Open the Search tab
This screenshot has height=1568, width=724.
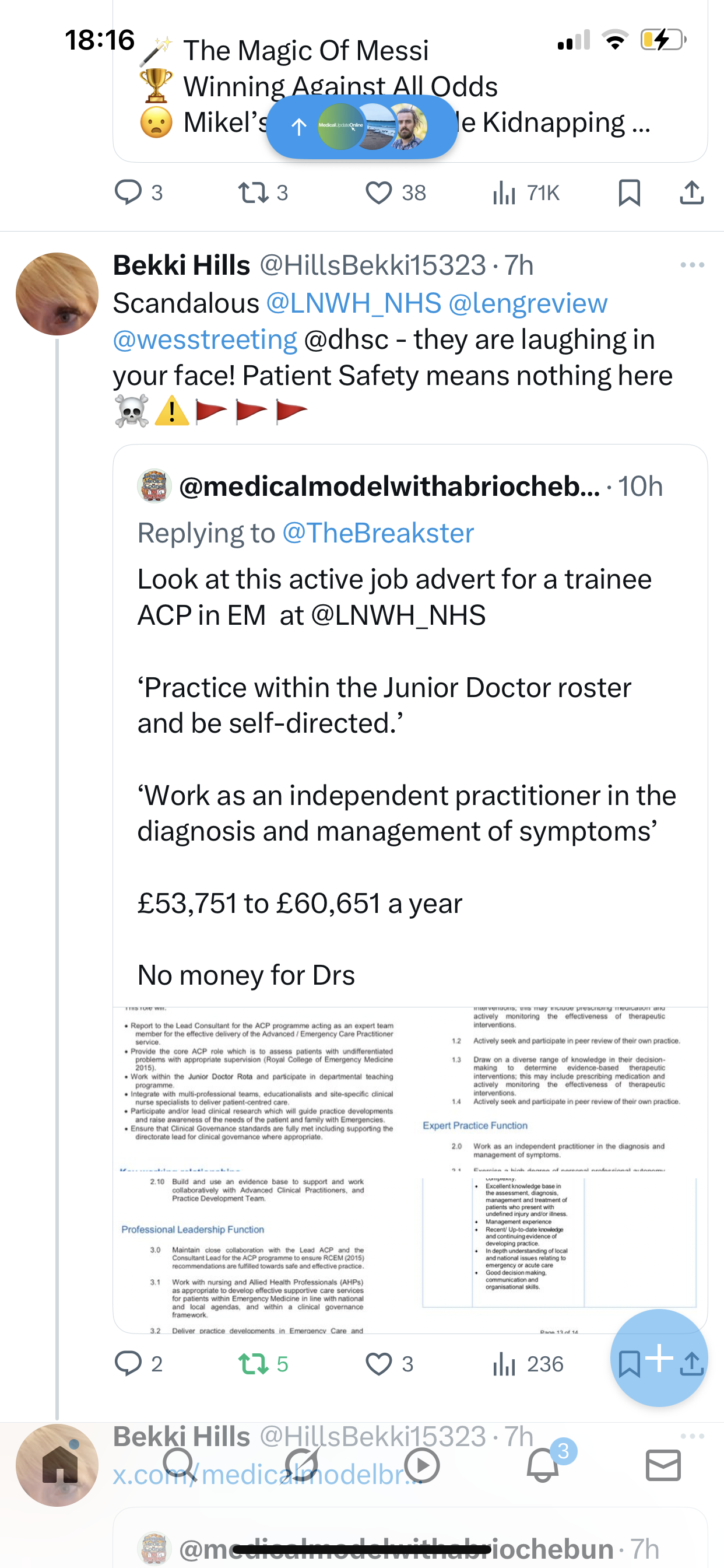coord(179,1465)
